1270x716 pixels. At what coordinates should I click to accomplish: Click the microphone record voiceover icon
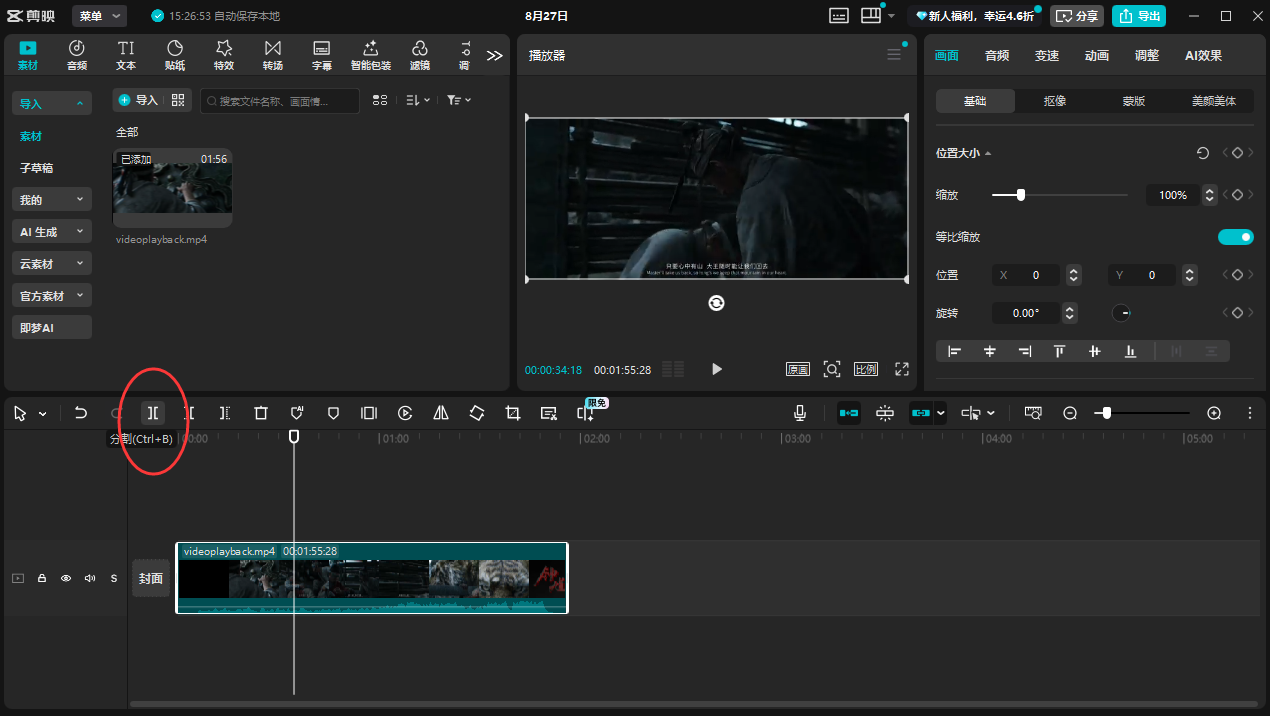pyautogui.click(x=800, y=413)
